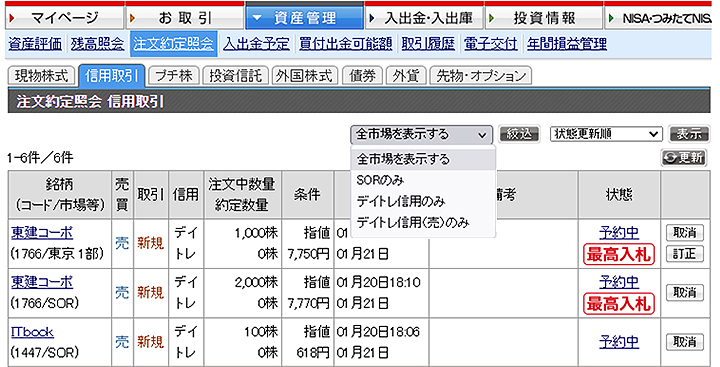
Task: Choose 全市場を表示する in the dropdown list
Action: coord(423,159)
